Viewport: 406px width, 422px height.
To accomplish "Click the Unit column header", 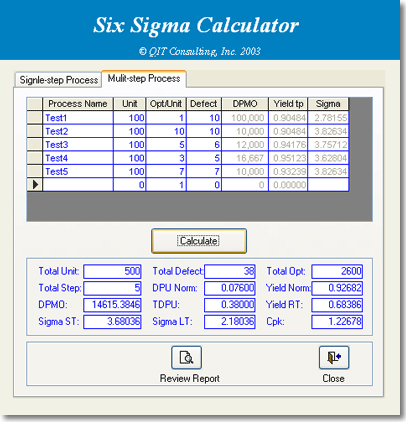I will [x=130, y=104].
